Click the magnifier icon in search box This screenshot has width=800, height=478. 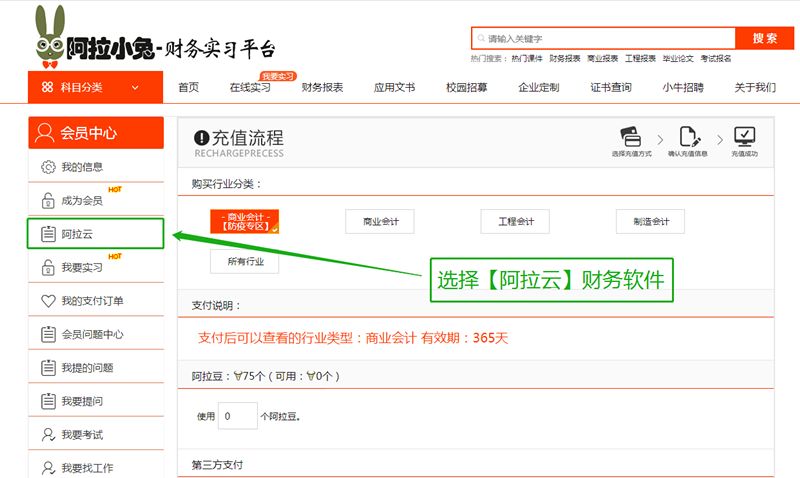(481, 38)
